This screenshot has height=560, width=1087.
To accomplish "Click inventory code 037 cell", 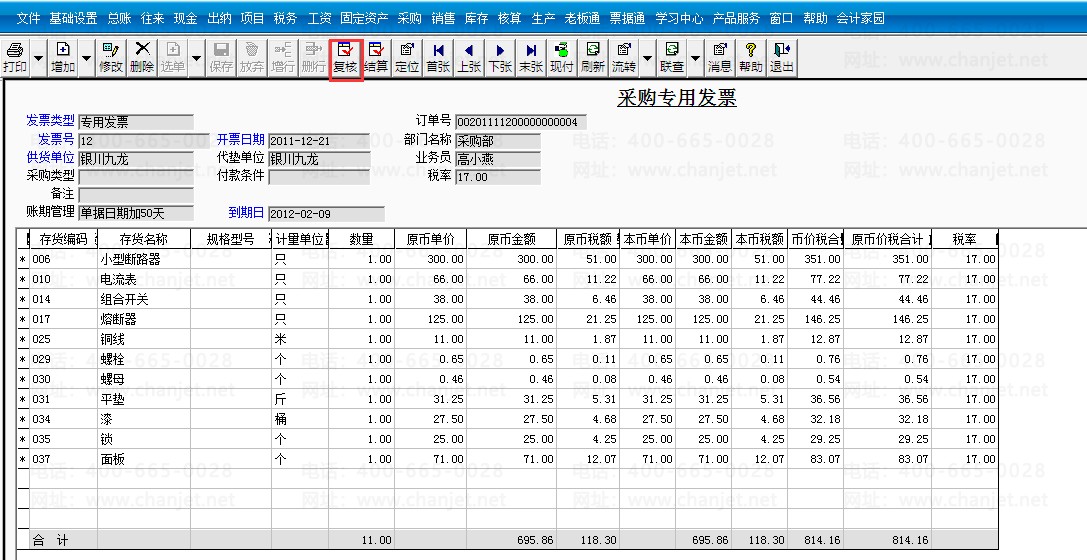I will pos(63,459).
